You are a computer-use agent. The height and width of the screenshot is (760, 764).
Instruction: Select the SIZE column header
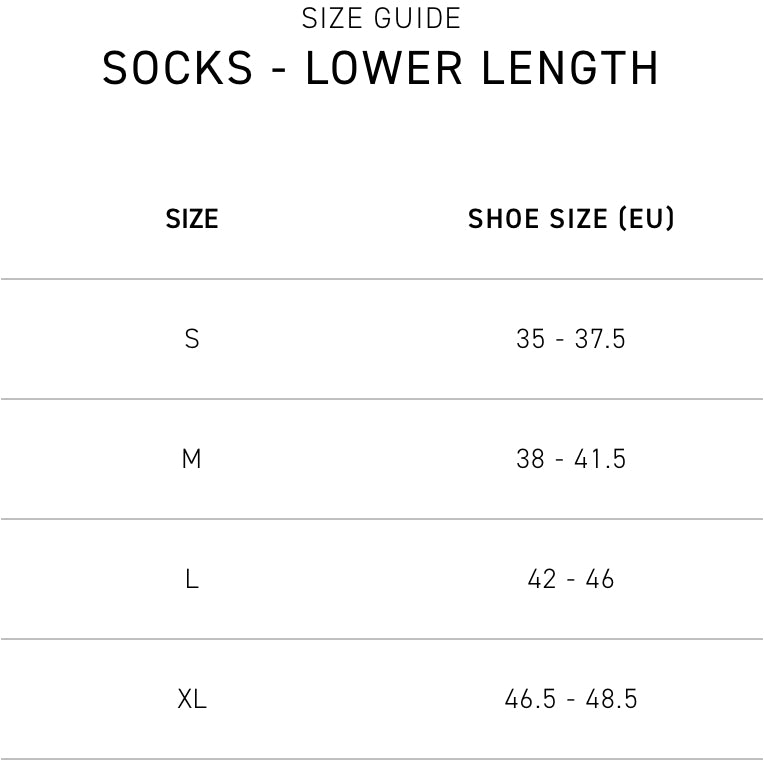coord(191,219)
